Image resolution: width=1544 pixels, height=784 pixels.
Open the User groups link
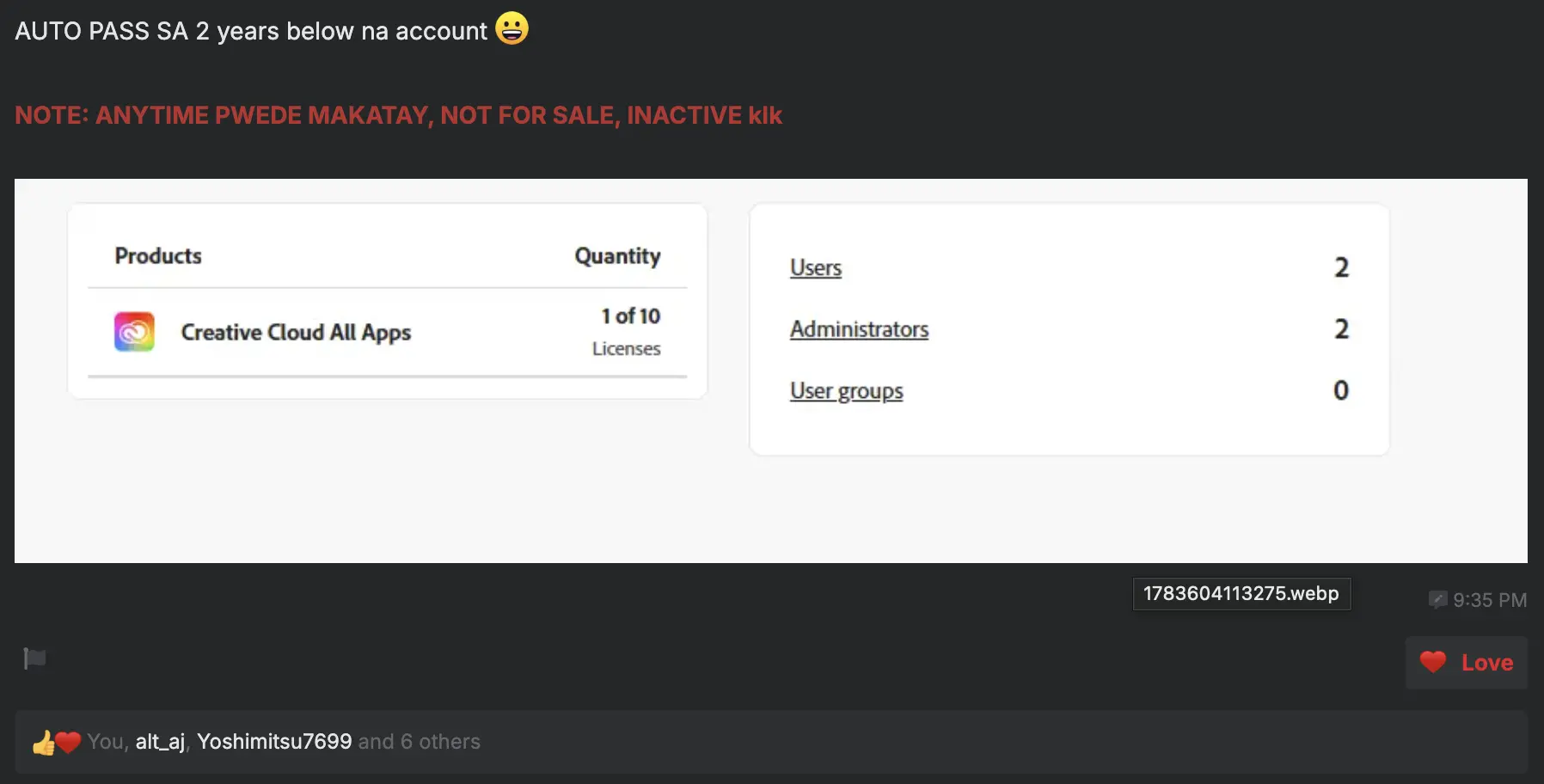[847, 391]
